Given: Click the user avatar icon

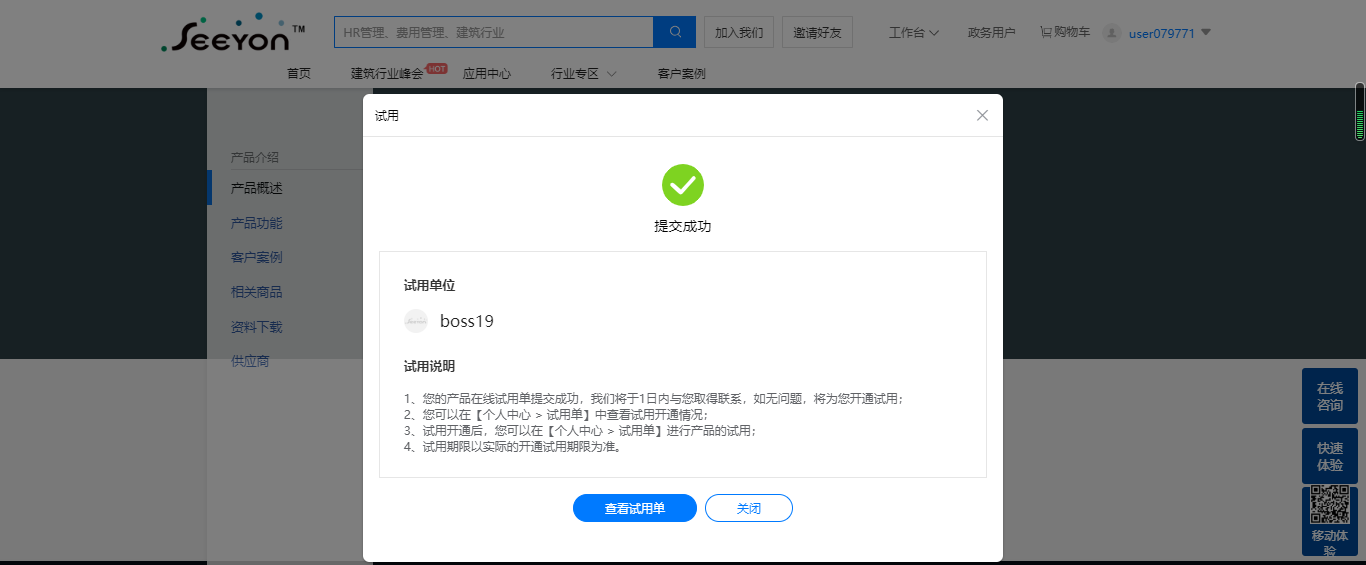Looking at the screenshot, I should pyautogui.click(x=1111, y=33).
